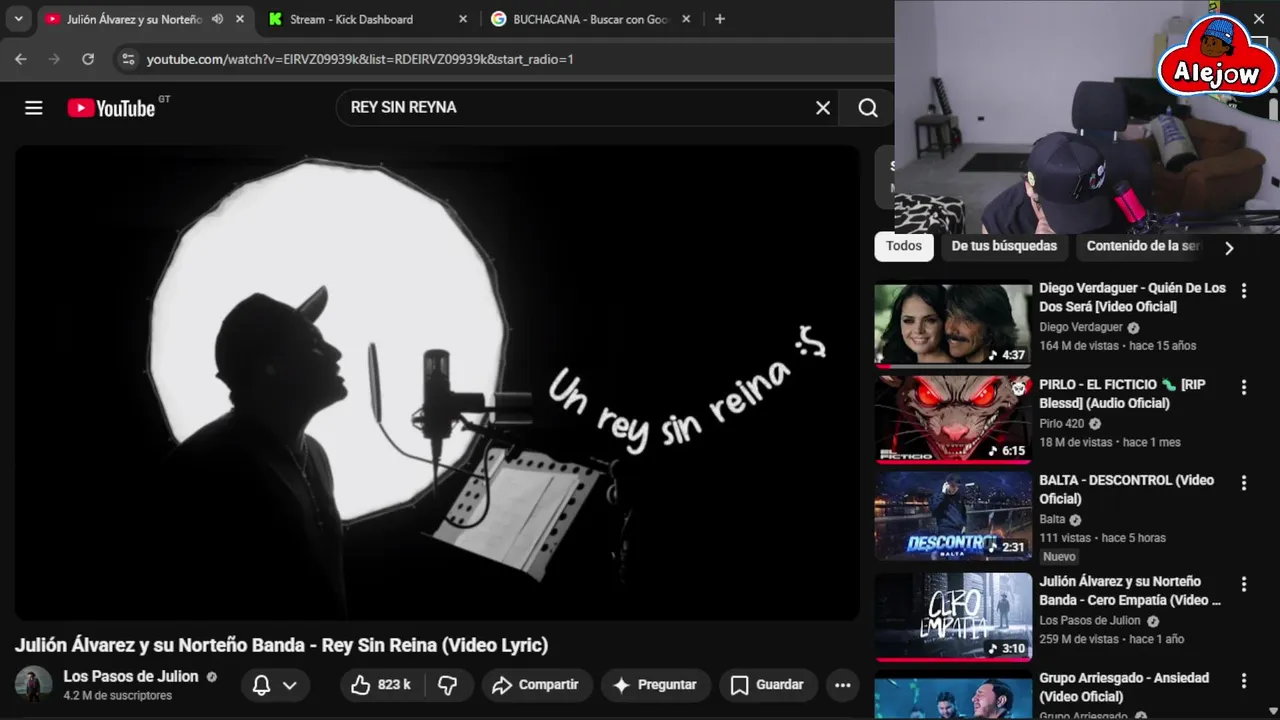The height and width of the screenshot is (720, 1280).
Task: Select the Julión Álvarez YouTube tab
Action: coord(134,19)
